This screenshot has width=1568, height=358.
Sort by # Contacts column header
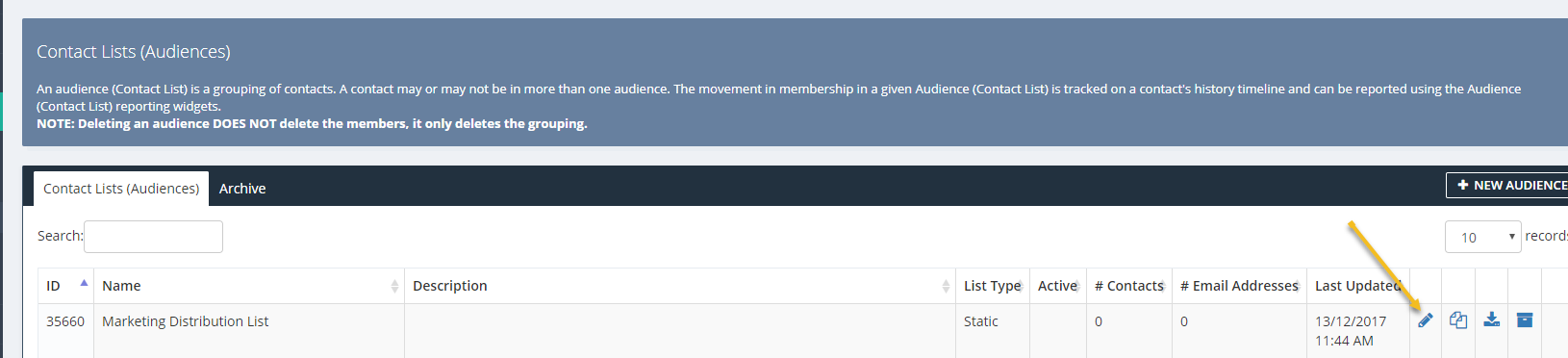point(1129,286)
